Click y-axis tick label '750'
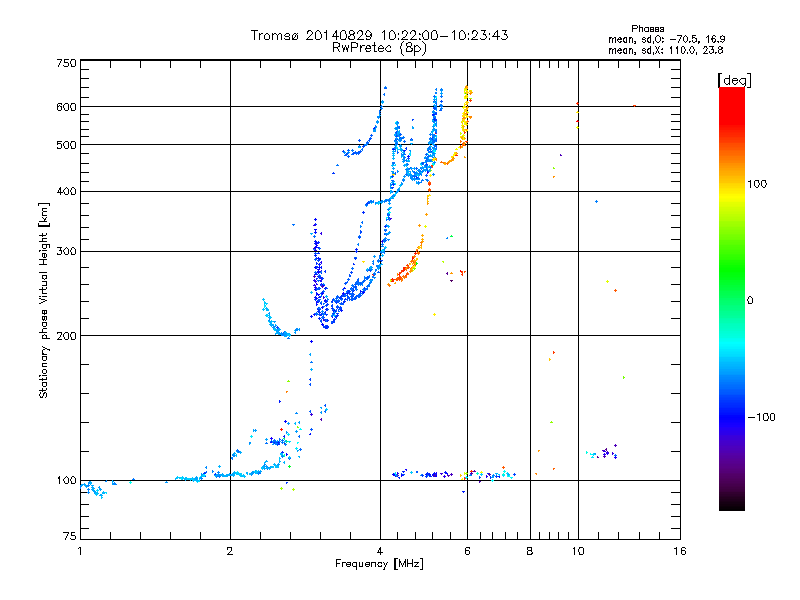This screenshot has width=800, height=600. [67, 63]
